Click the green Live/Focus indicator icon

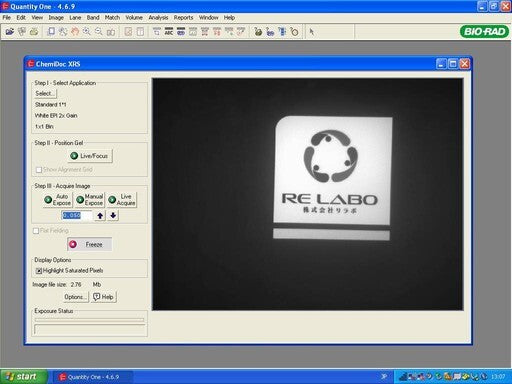[x=74, y=156]
